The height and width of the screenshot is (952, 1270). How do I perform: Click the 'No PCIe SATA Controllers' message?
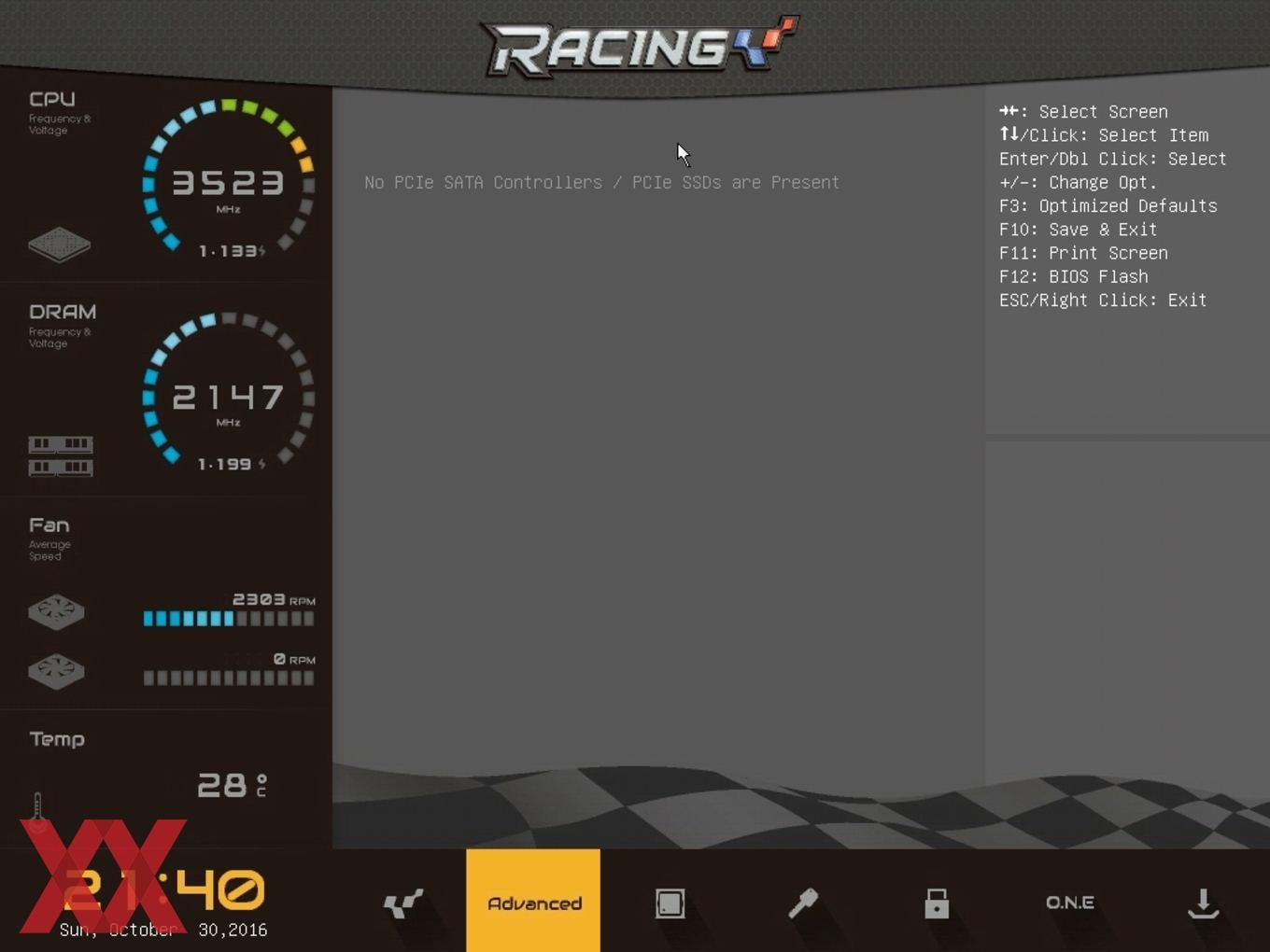pyautogui.click(x=601, y=182)
